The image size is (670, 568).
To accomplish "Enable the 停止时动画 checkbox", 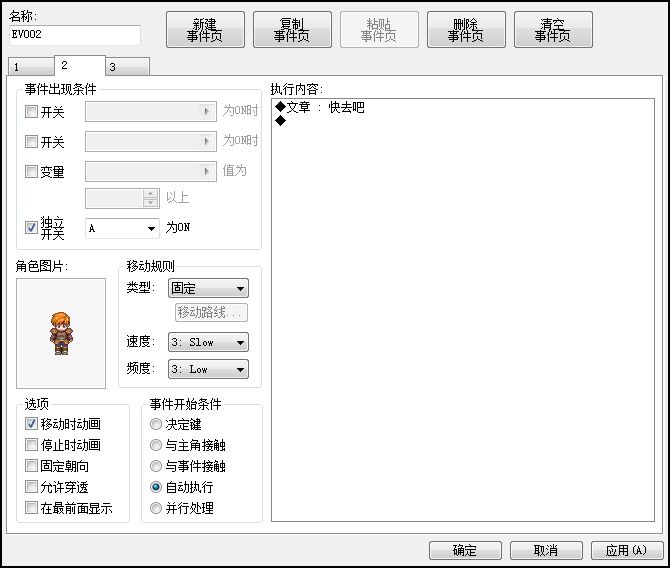I will pos(31,444).
